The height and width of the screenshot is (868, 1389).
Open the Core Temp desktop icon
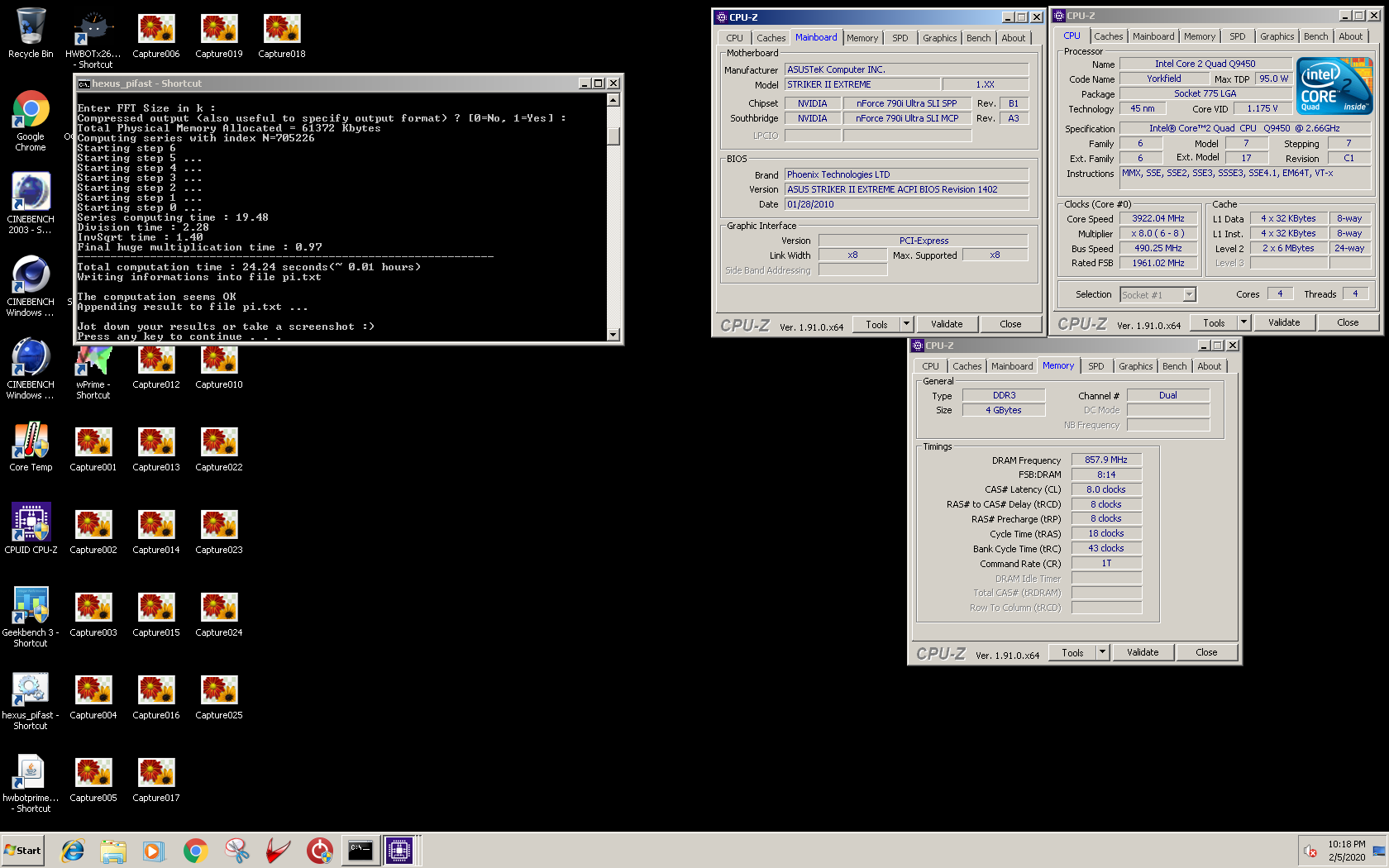(31, 446)
